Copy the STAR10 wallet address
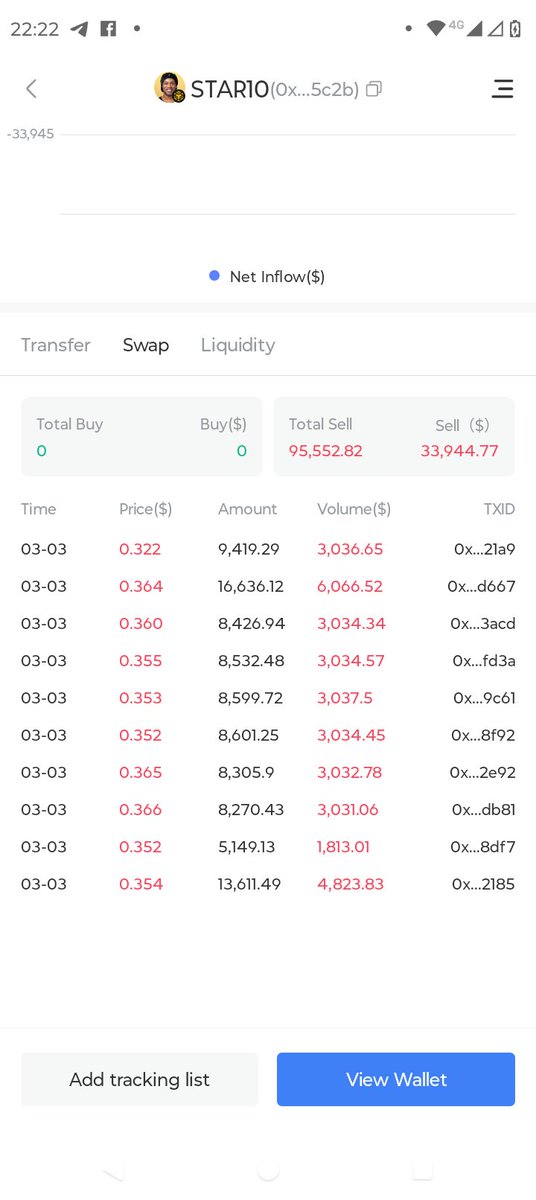This screenshot has width=536, height=1200. coord(374,89)
